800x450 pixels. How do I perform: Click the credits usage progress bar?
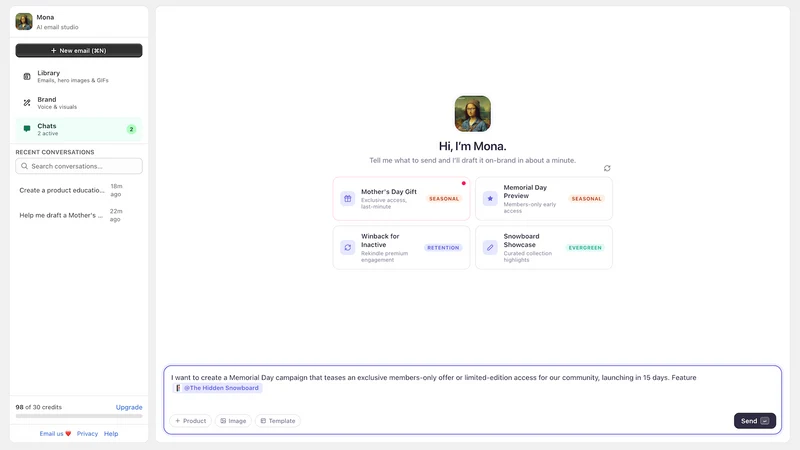coord(79,416)
